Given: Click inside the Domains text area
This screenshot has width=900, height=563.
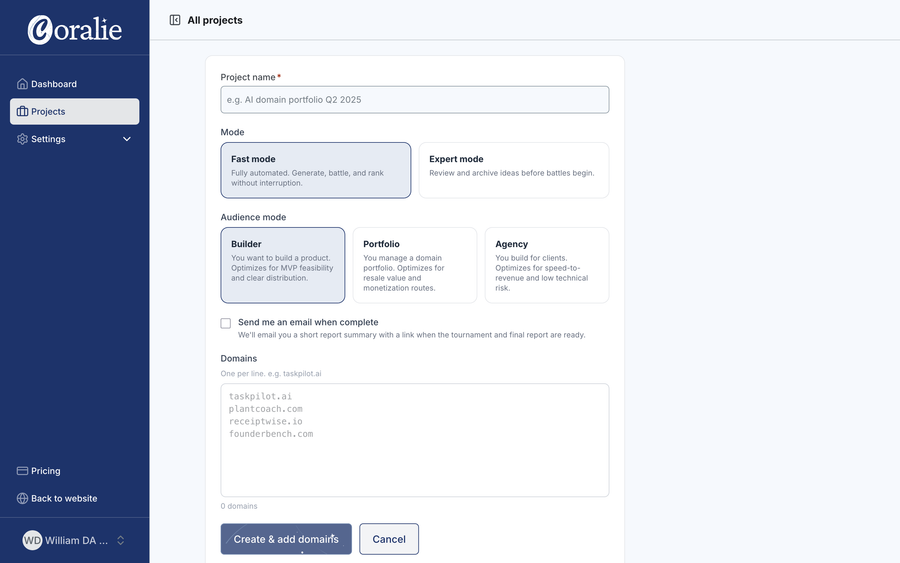Looking at the screenshot, I should click(414, 440).
